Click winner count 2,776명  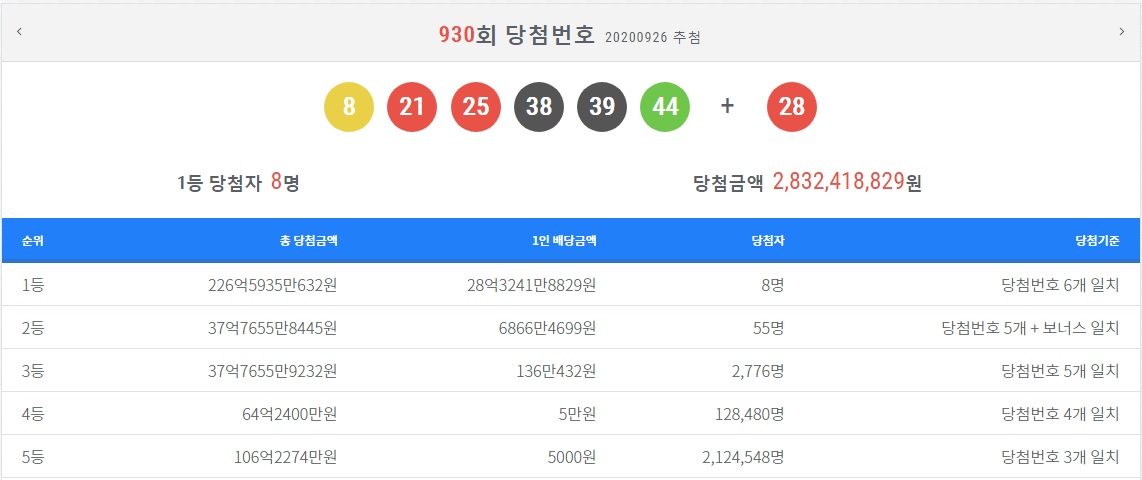coord(757,371)
